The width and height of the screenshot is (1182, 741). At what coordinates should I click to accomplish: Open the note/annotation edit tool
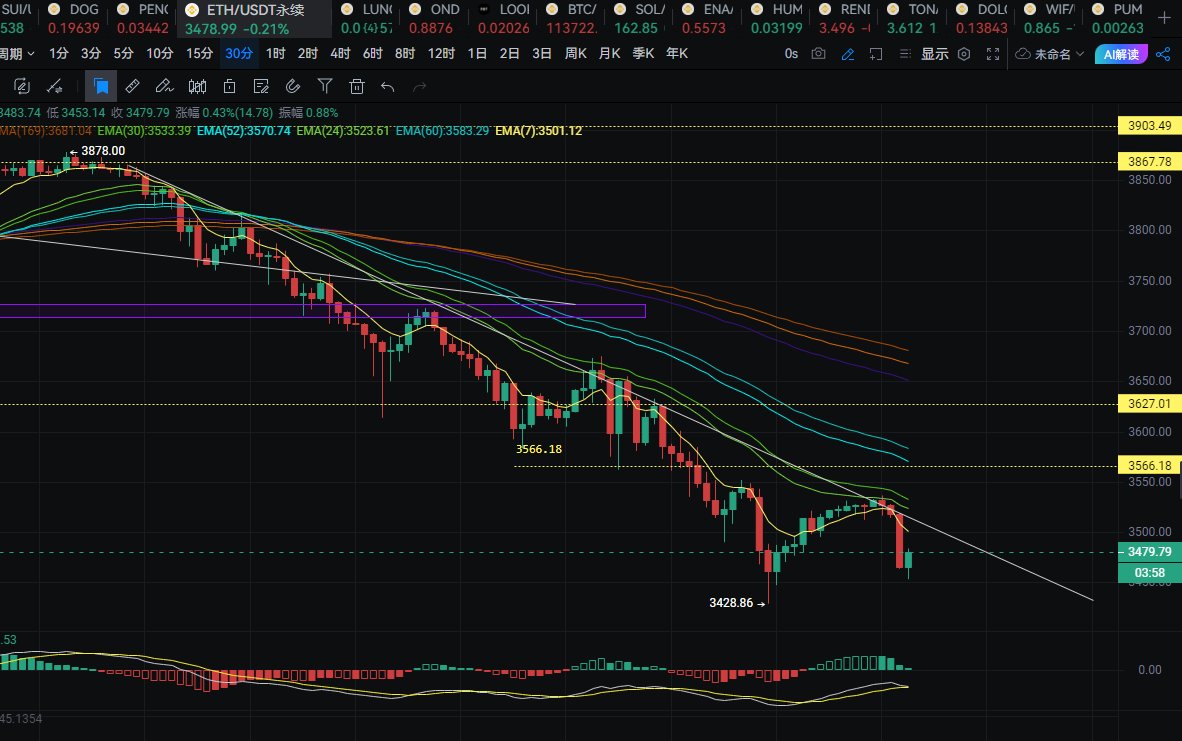point(261,87)
